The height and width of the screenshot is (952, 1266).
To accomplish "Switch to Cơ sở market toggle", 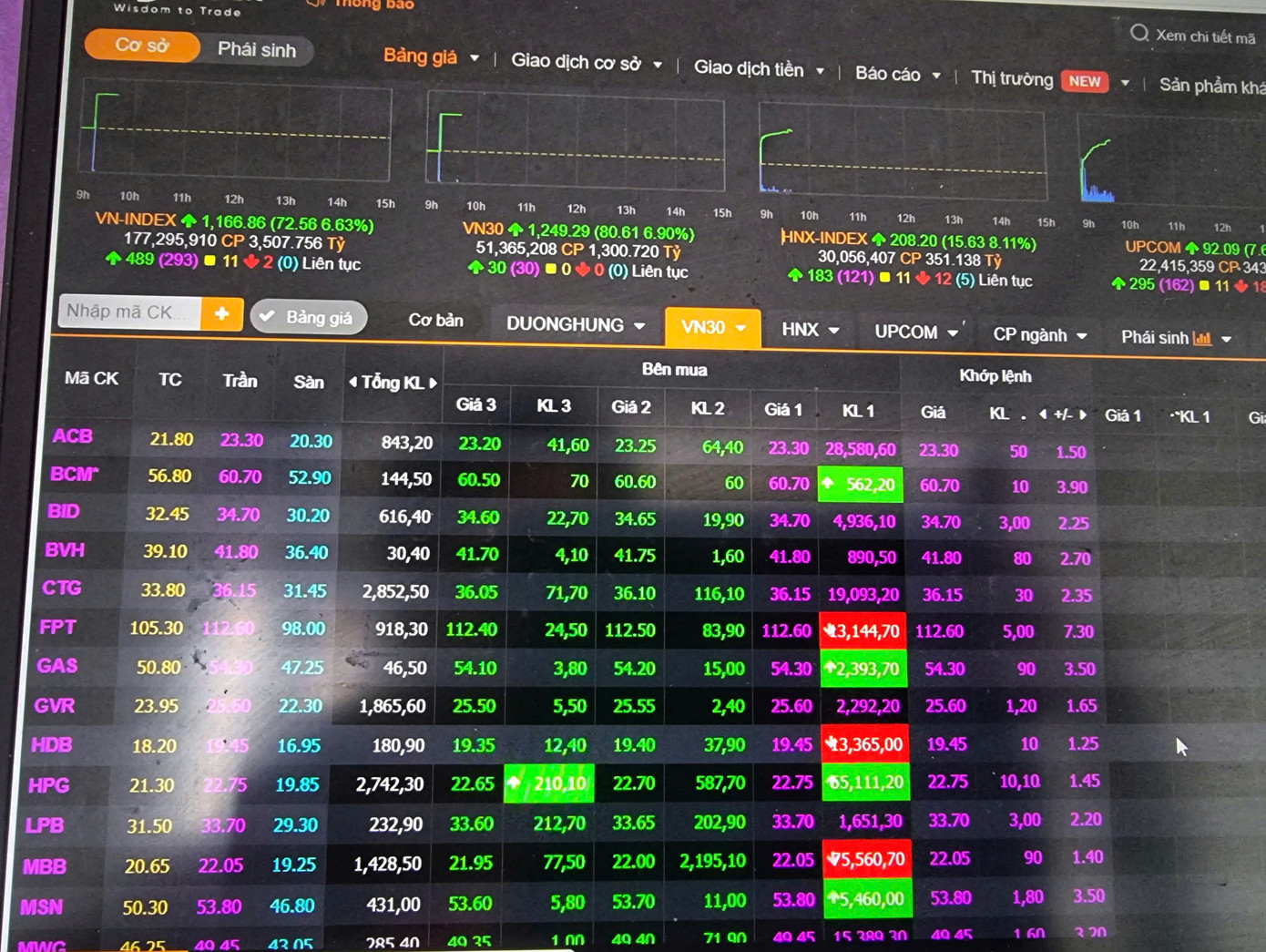I will (x=142, y=46).
